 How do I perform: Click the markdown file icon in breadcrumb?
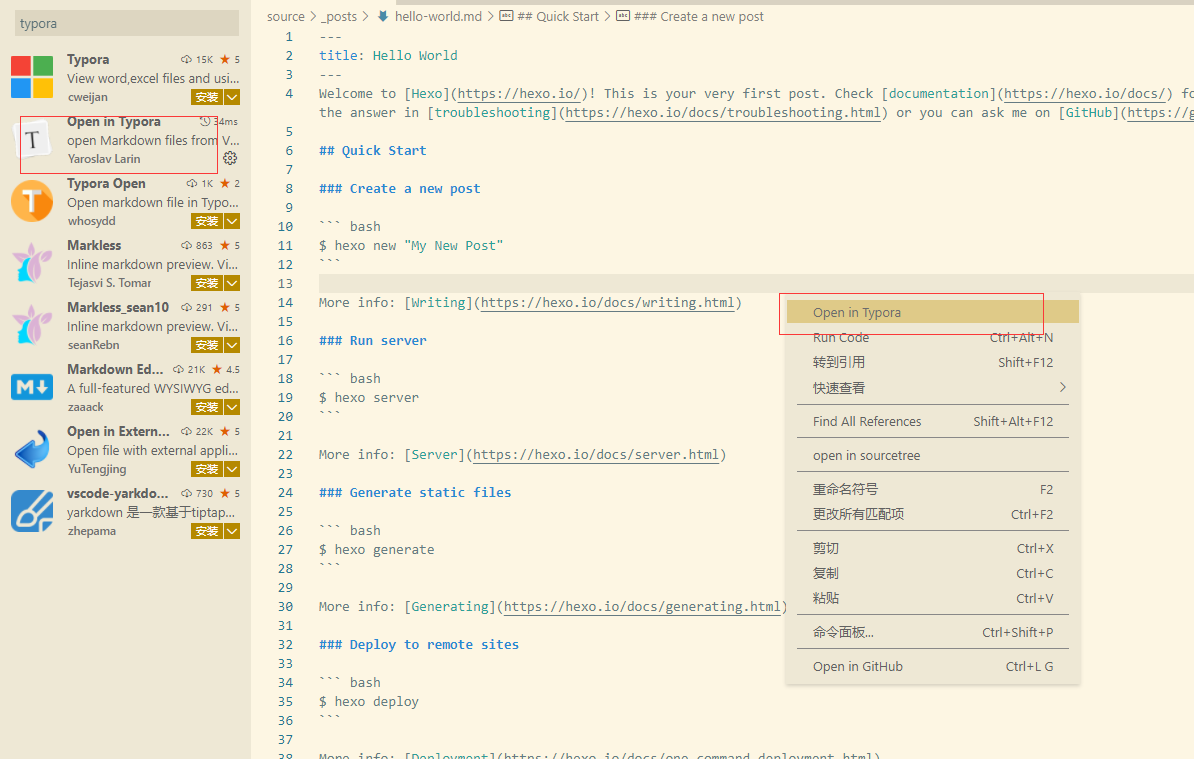pyautogui.click(x=383, y=16)
